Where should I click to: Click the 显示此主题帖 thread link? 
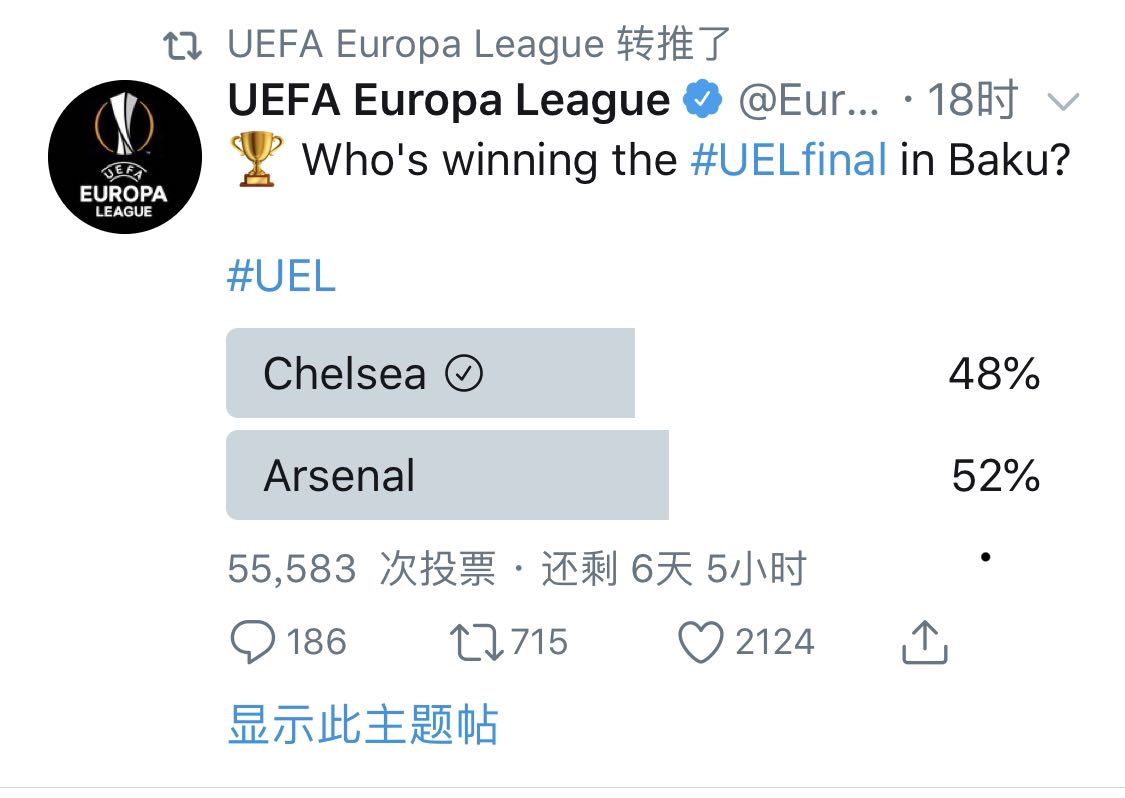(x=362, y=724)
